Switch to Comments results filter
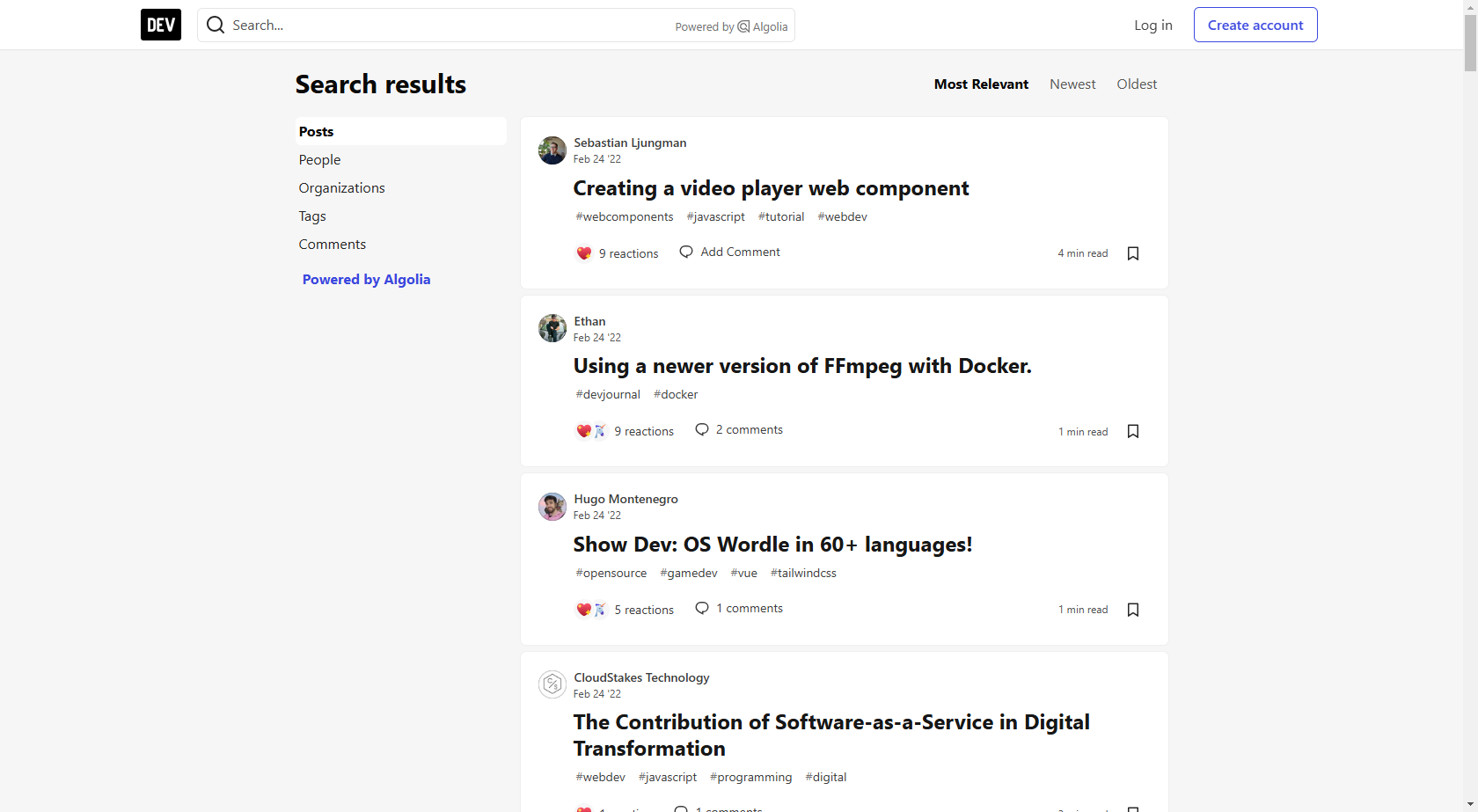 (332, 245)
